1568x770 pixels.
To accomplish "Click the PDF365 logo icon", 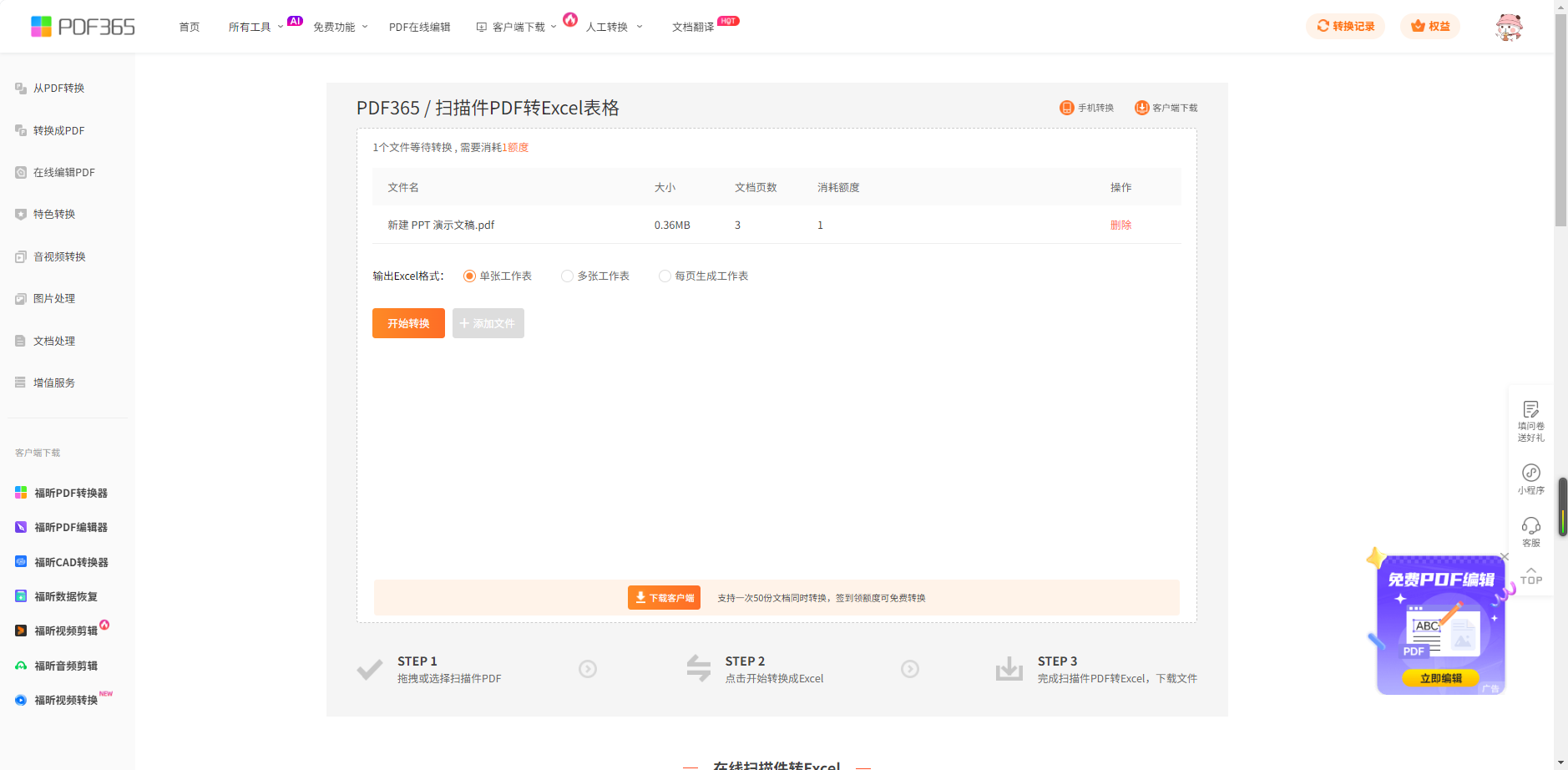I will point(42,27).
